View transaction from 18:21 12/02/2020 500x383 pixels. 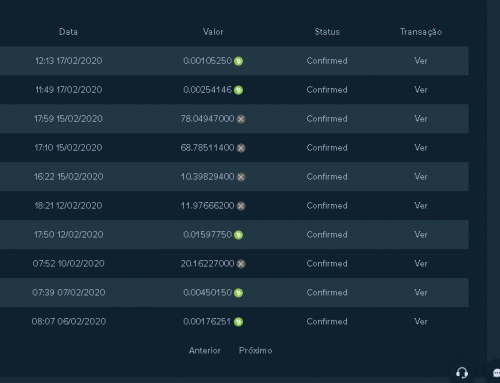point(421,206)
